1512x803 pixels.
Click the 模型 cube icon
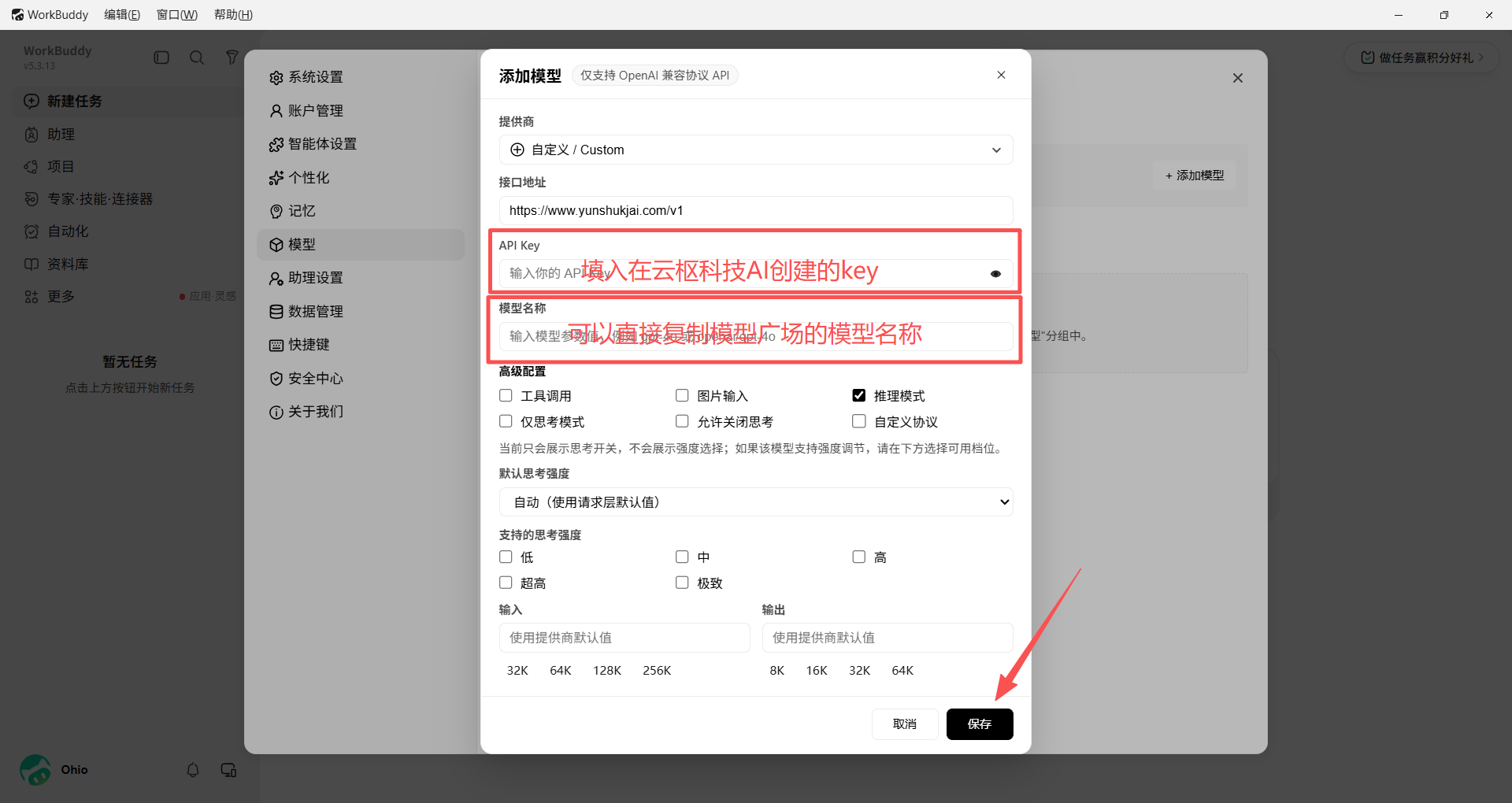tap(276, 245)
